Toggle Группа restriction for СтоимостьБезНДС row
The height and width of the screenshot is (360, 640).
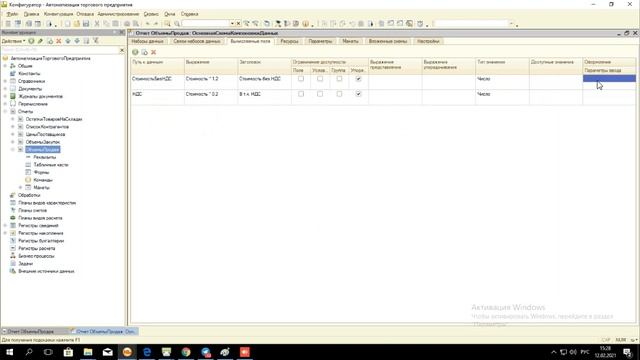coord(339,79)
